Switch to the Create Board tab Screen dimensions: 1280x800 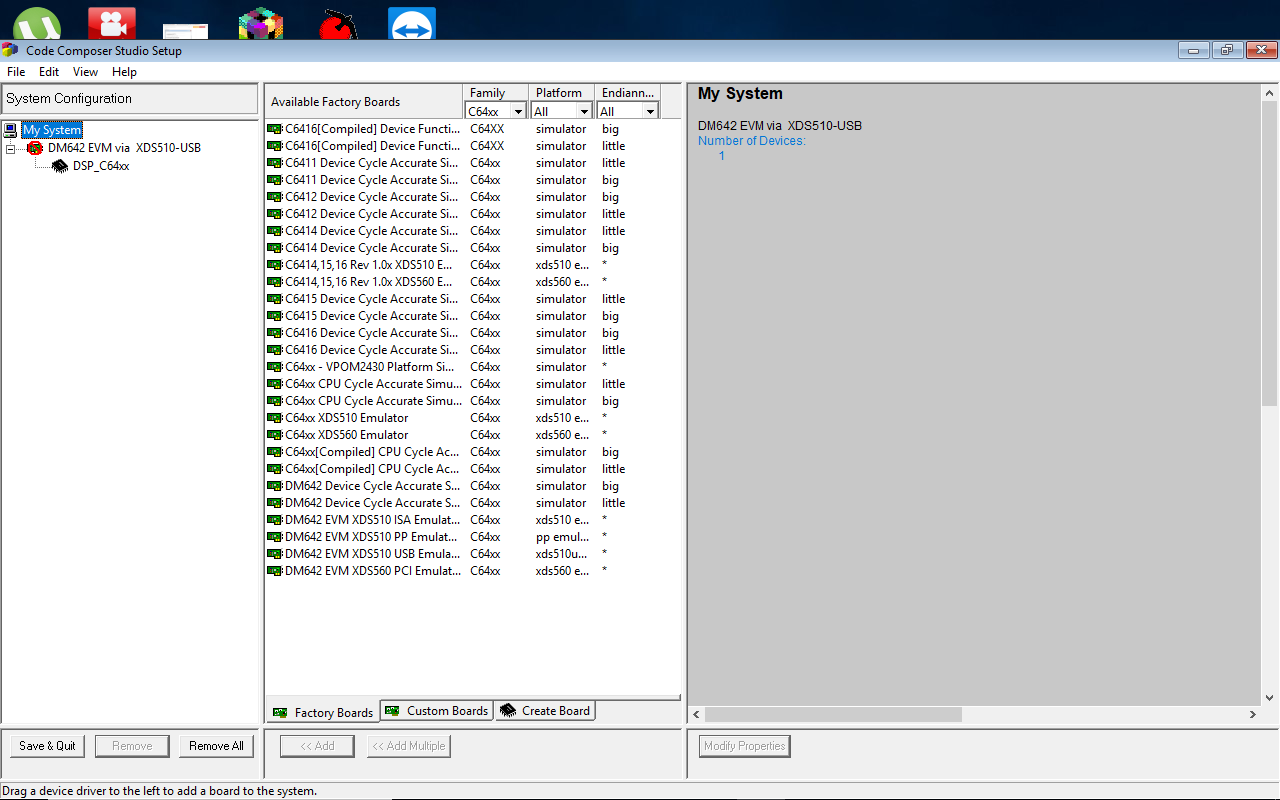(x=545, y=711)
